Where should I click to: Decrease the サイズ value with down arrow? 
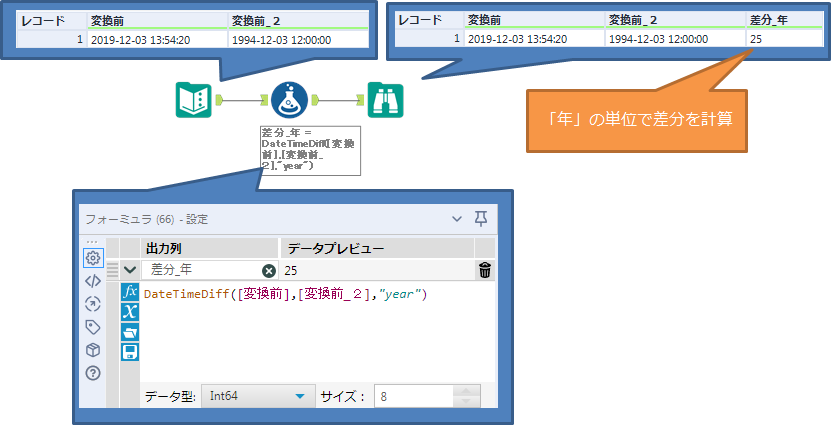pyautogui.click(x=466, y=402)
